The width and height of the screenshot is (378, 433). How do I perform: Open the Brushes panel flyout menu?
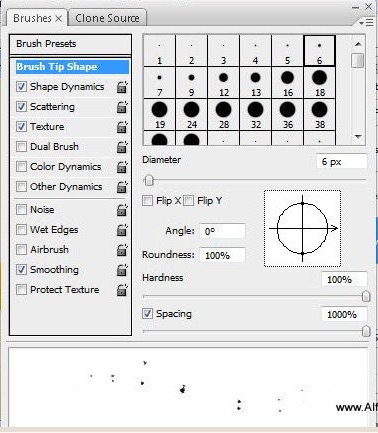(367, 23)
